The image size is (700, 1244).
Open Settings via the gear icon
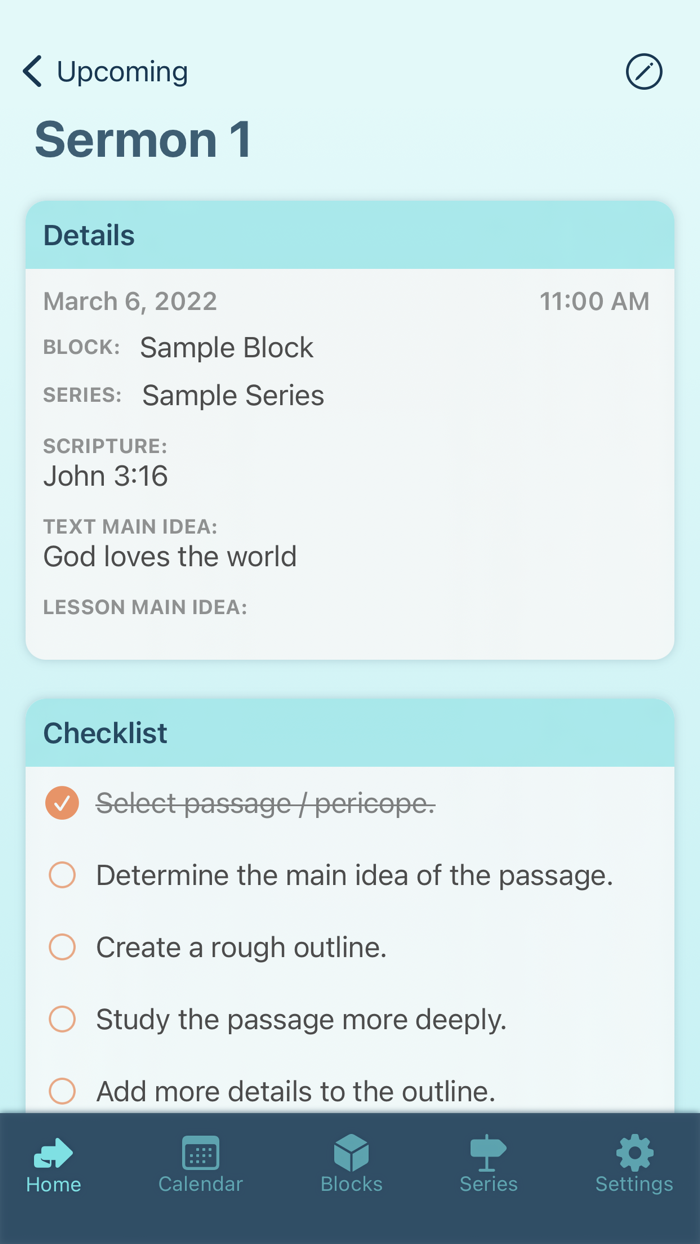click(x=634, y=1151)
